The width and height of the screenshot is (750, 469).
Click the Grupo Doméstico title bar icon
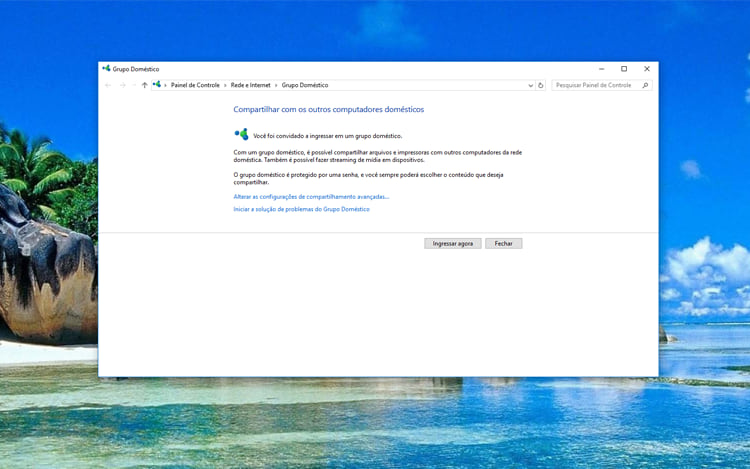106,69
